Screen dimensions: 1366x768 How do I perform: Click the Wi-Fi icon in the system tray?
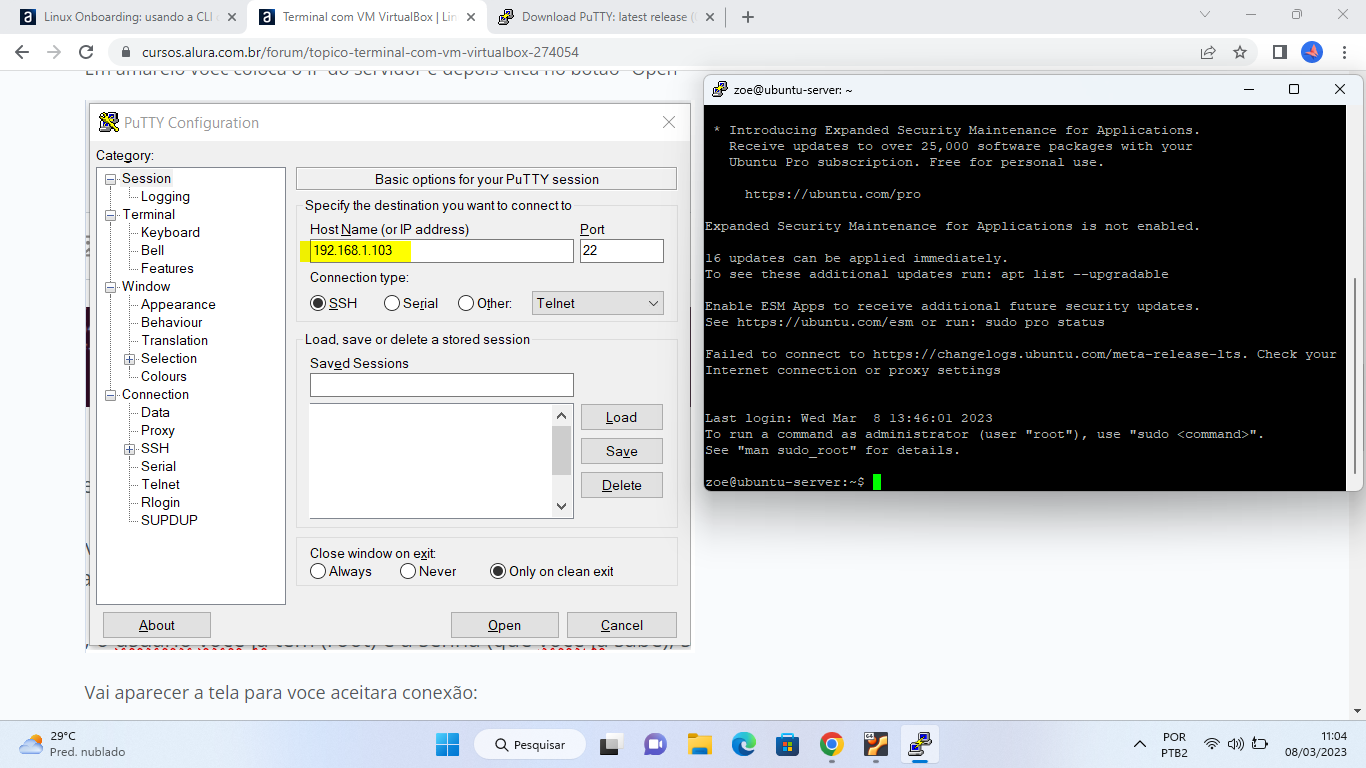click(1212, 745)
